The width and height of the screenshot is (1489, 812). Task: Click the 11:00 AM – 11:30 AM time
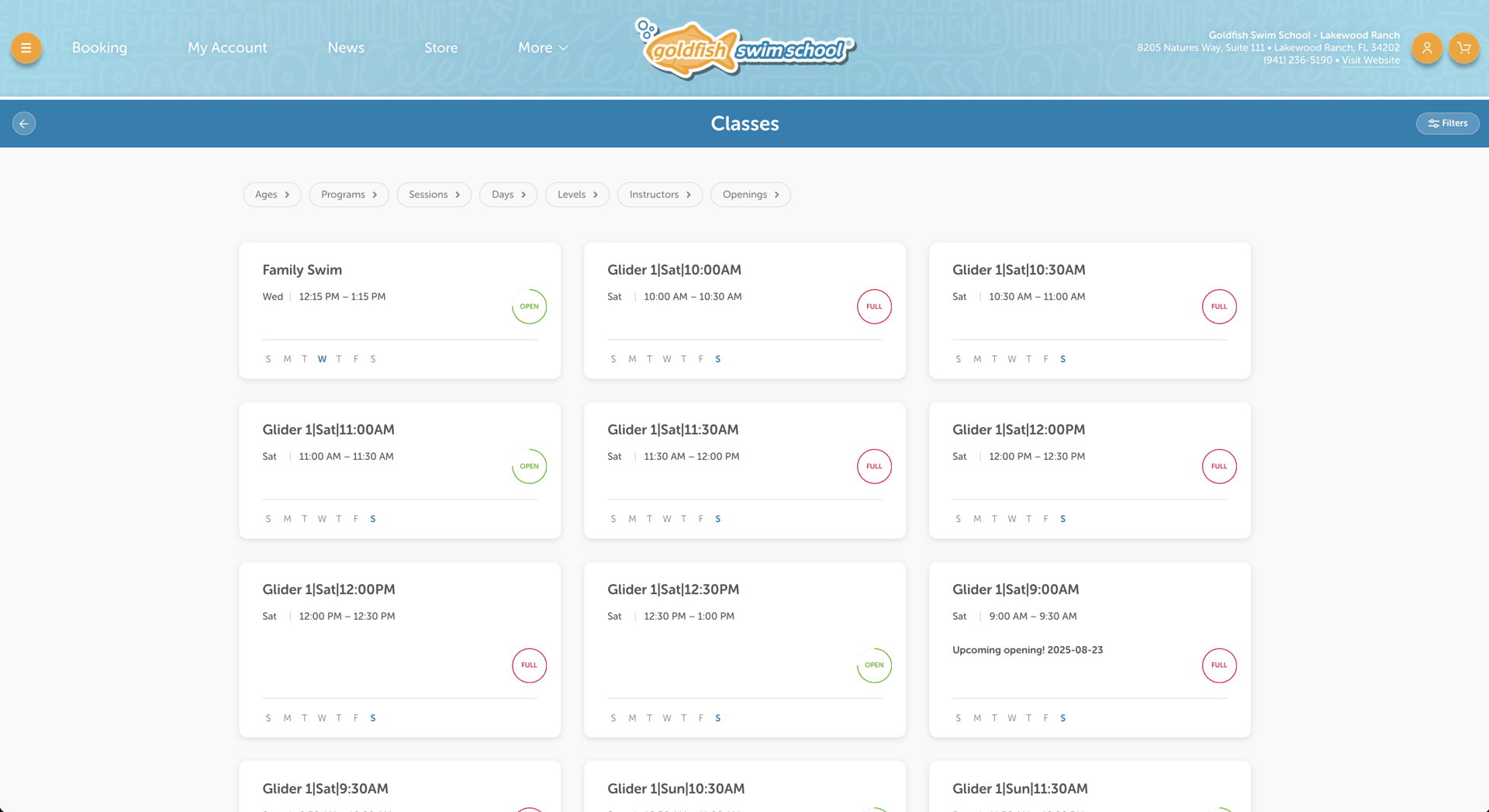click(x=346, y=457)
